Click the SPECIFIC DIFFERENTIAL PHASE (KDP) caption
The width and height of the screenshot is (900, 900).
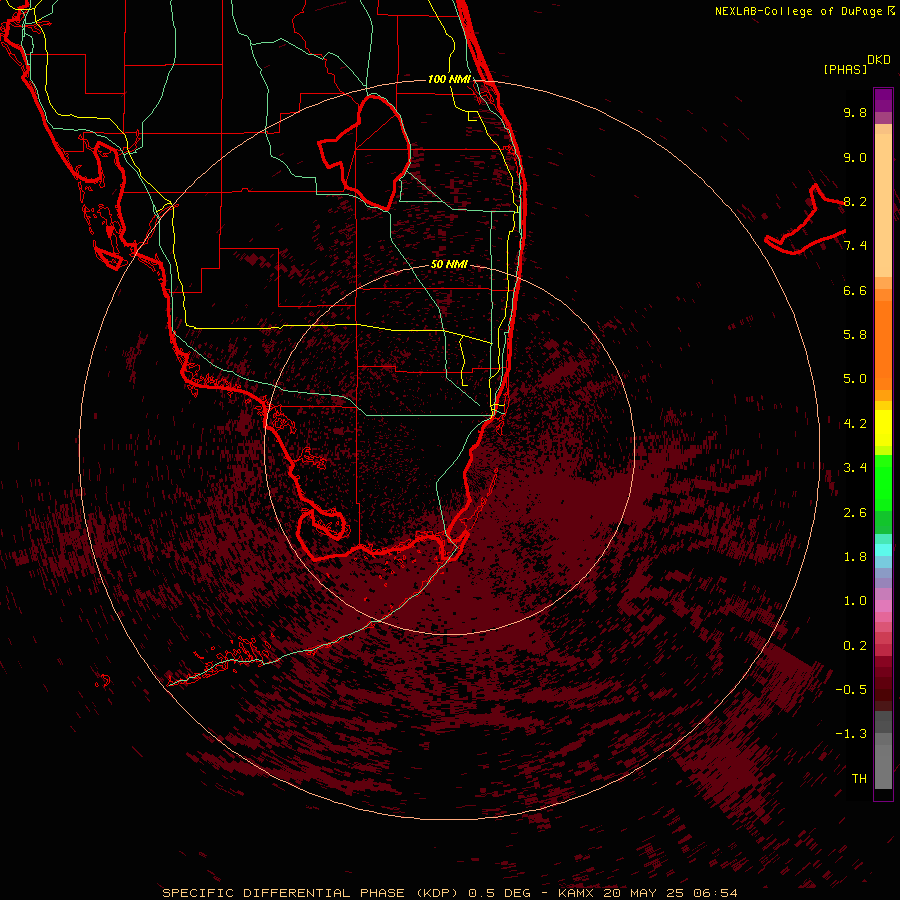310,893
